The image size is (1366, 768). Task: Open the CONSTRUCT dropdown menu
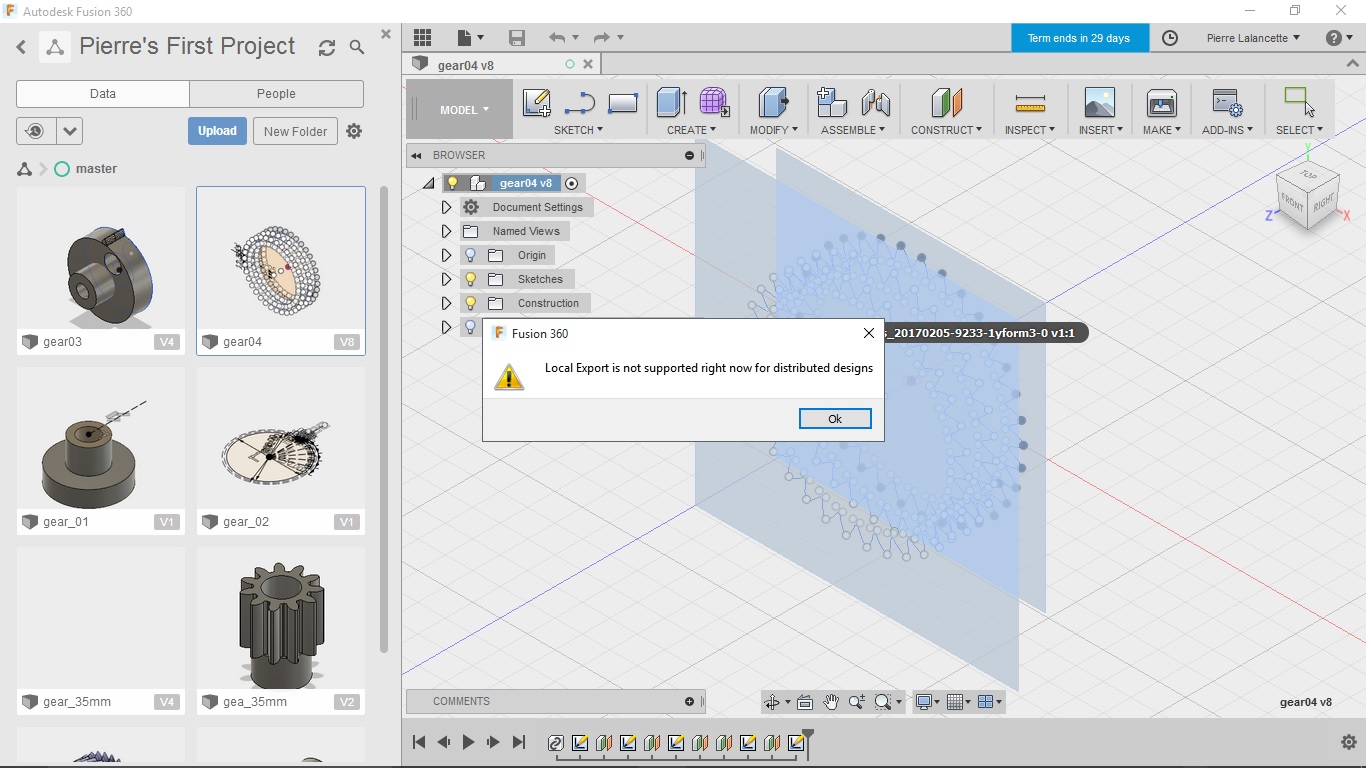[x=946, y=130]
